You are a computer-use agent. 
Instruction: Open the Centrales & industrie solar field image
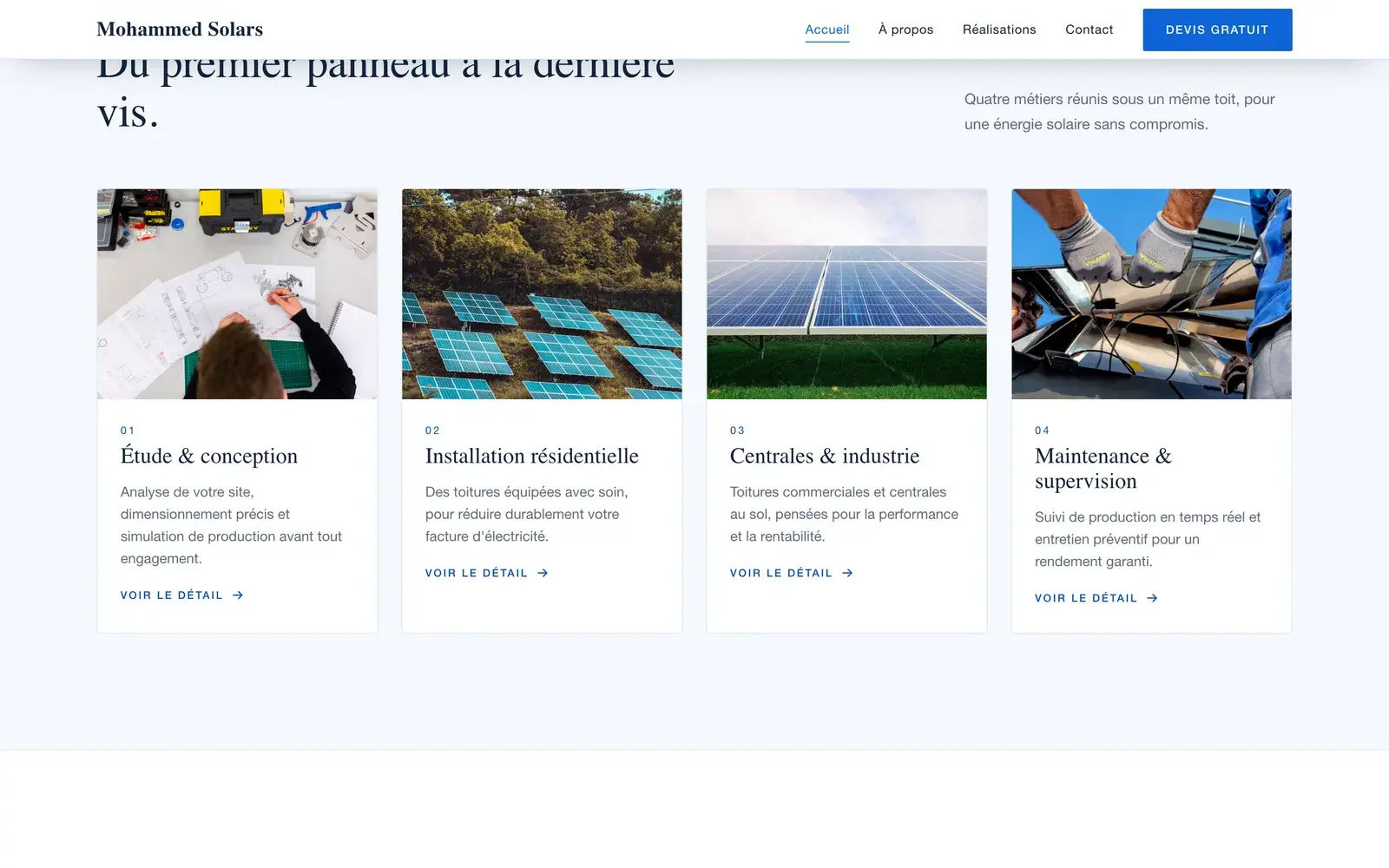(x=846, y=294)
